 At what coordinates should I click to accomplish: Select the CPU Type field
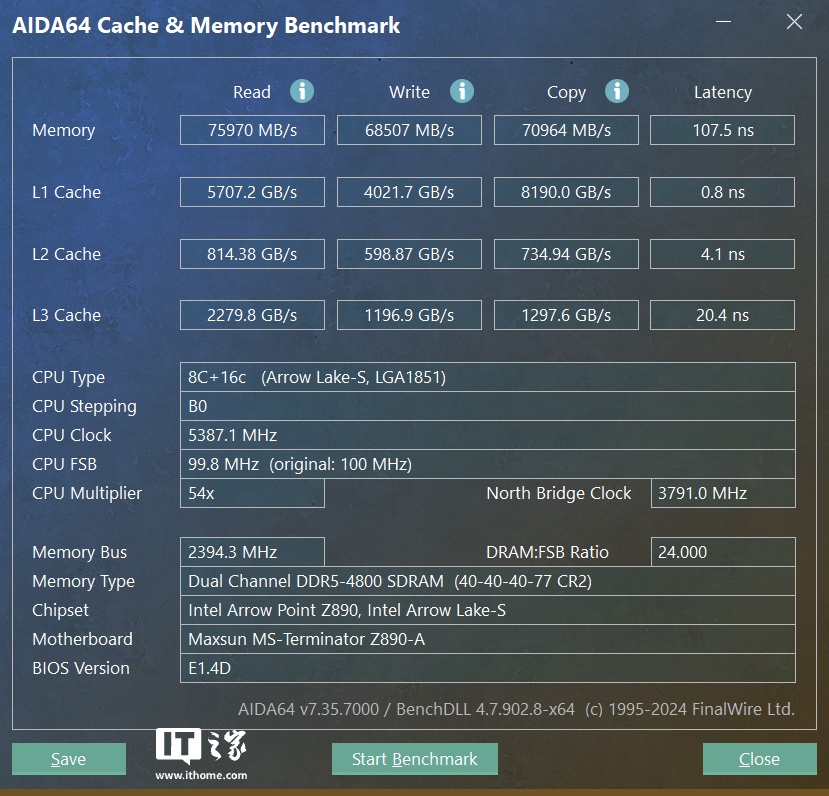click(x=487, y=377)
